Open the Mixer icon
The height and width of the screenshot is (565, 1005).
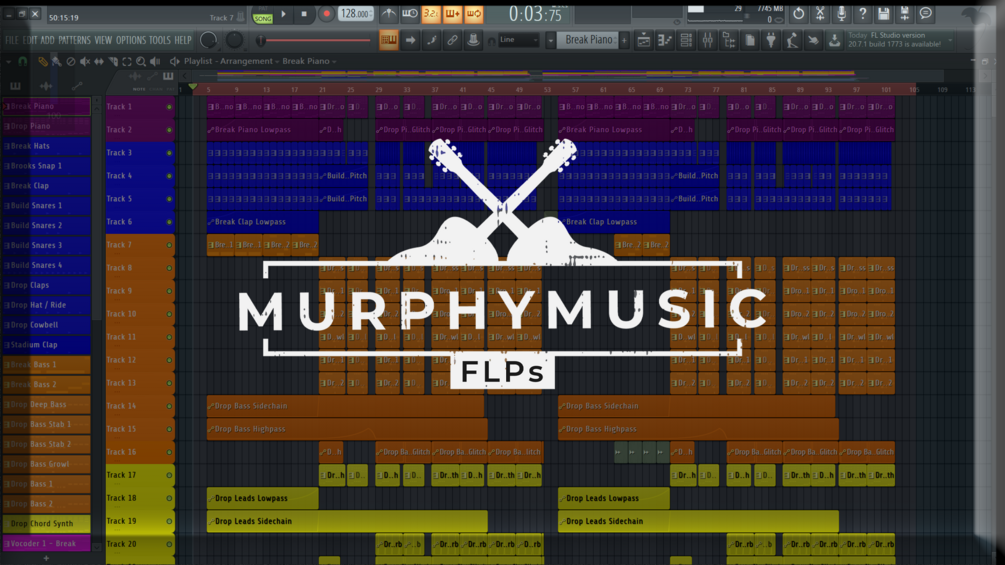coord(707,40)
